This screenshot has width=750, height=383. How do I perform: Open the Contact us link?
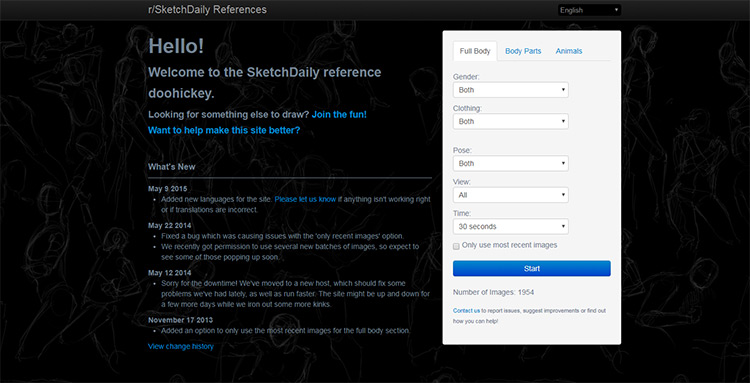tap(466, 311)
